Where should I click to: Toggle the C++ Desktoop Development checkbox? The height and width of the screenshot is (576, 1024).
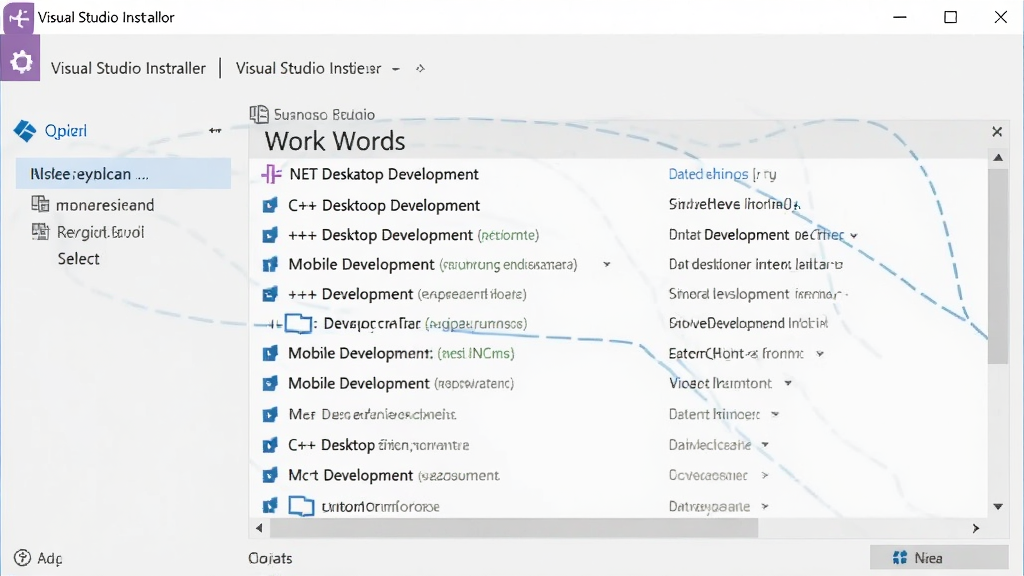pyautogui.click(x=270, y=205)
